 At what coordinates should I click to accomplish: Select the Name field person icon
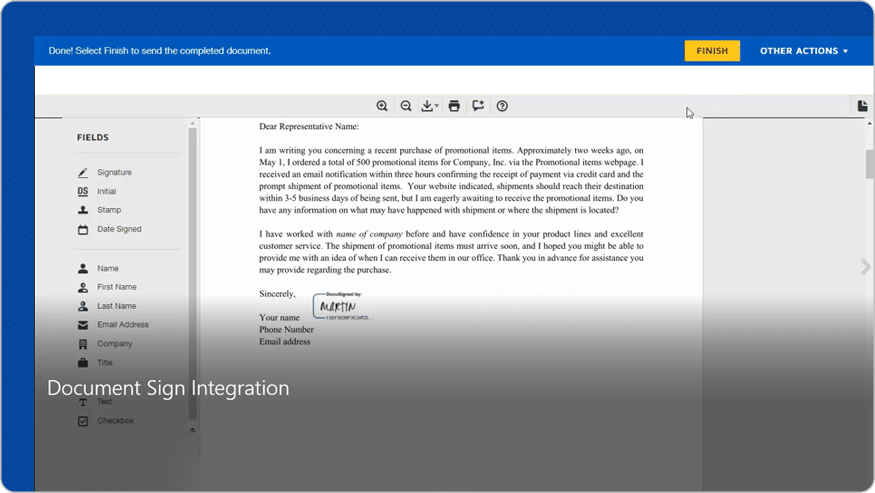83,269
